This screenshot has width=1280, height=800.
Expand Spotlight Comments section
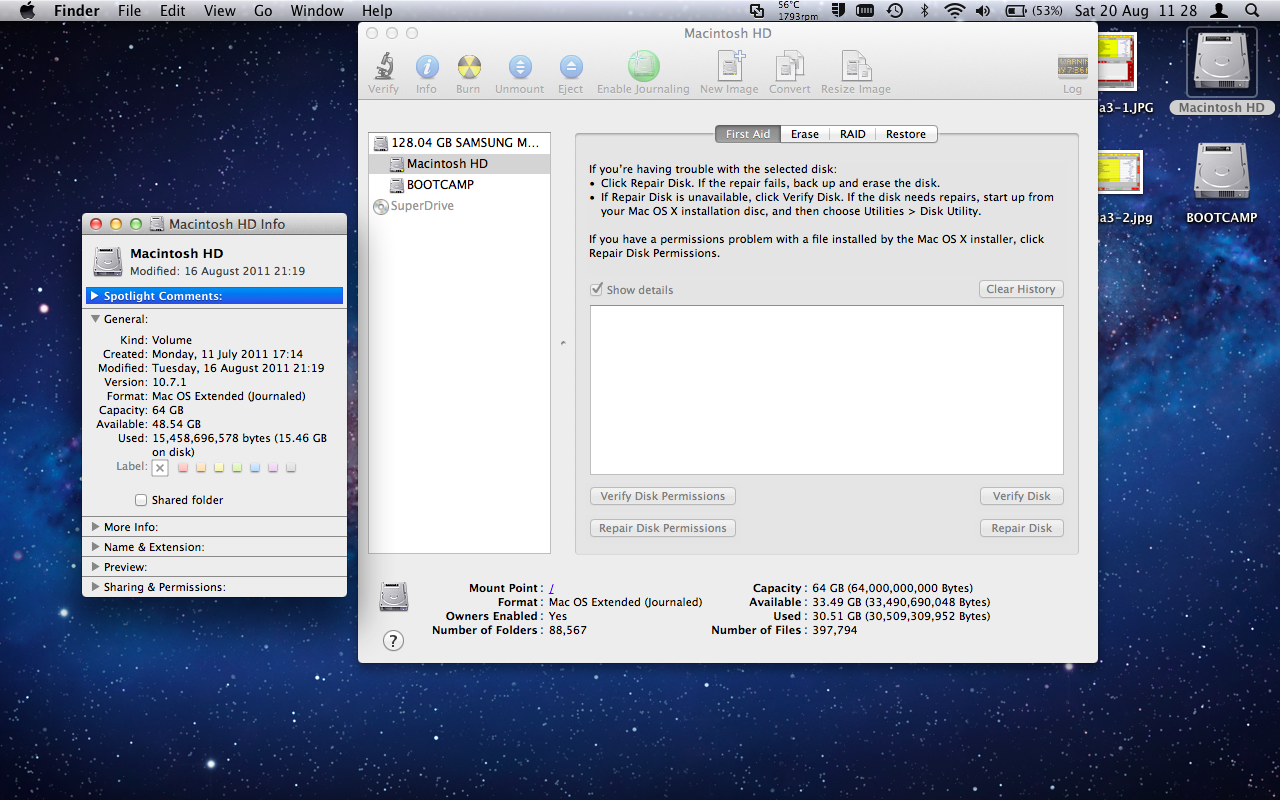[94, 296]
